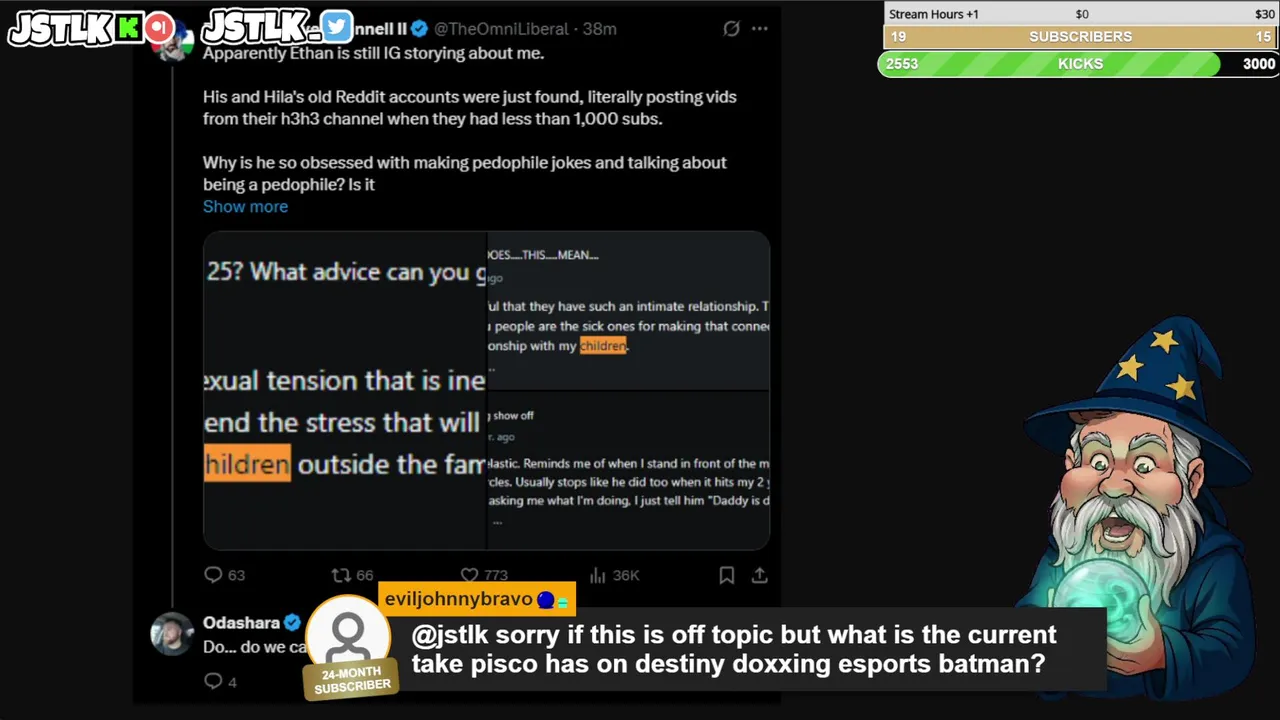Click the reply speech bubble icon showing 63

click(x=213, y=575)
